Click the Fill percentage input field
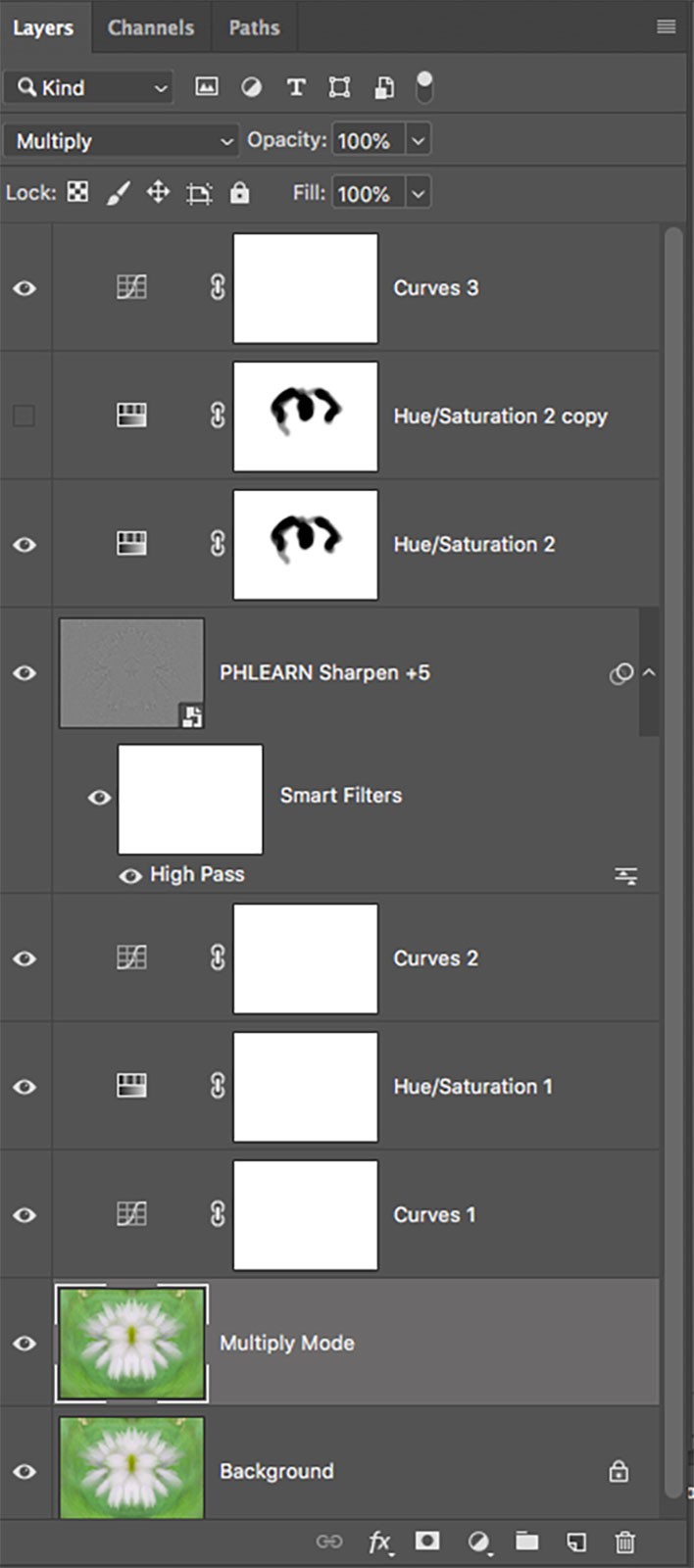The image size is (694, 1568). (367, 193)
